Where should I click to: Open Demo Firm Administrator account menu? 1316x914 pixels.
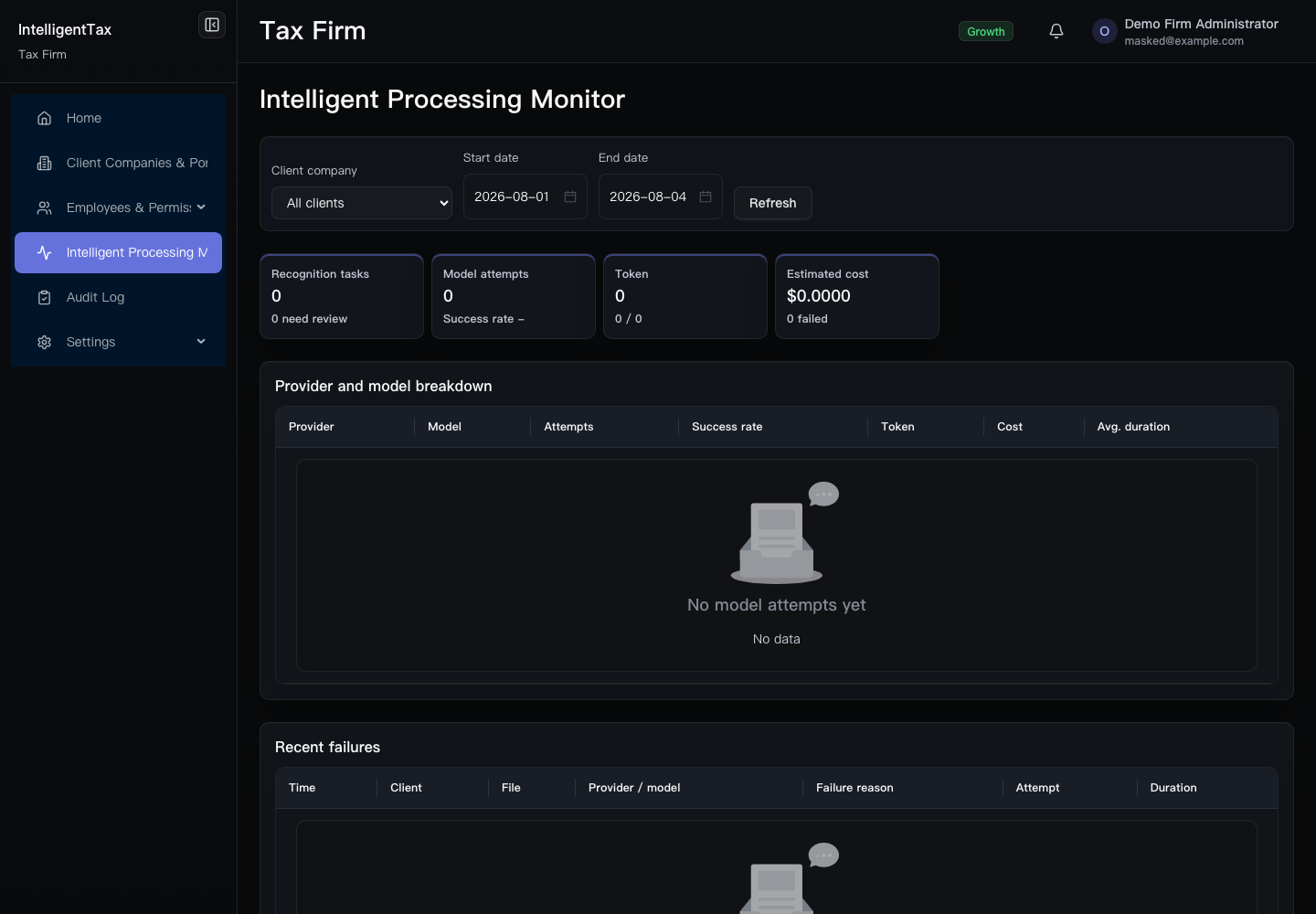pyautogui.click(x=1185, y=31)
